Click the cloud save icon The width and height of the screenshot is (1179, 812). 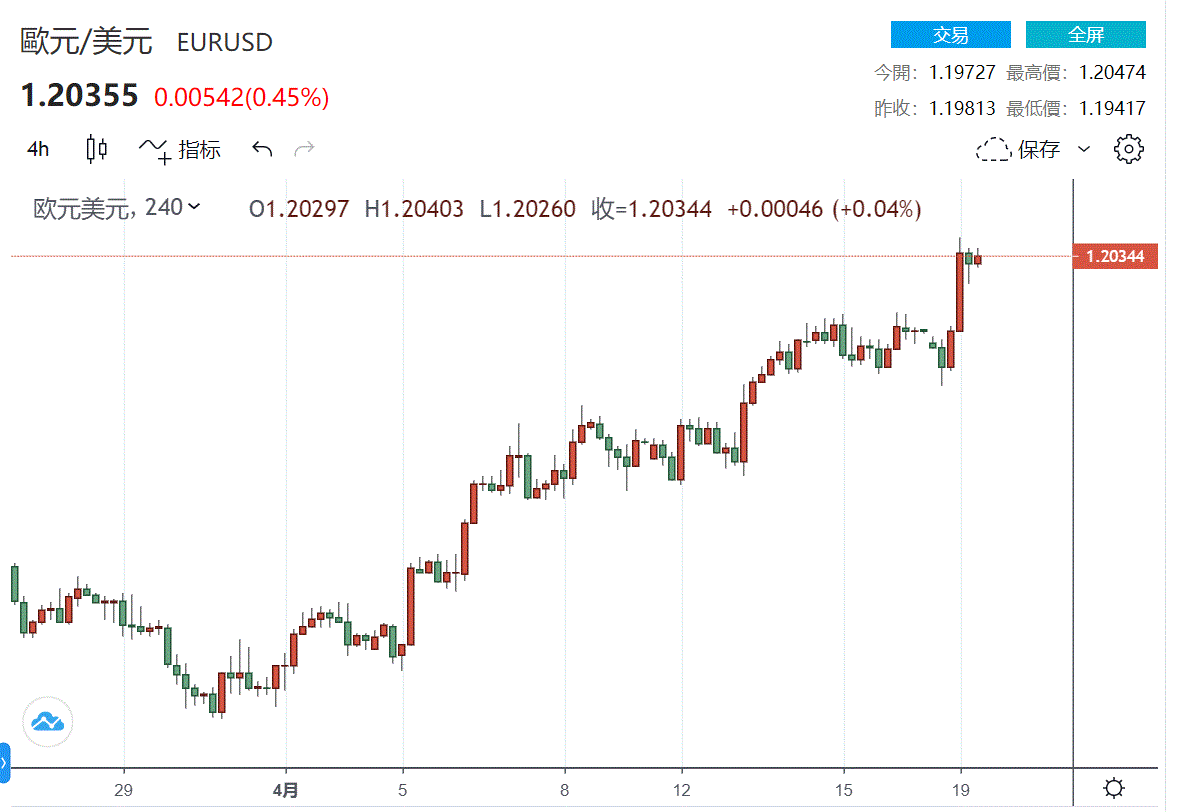tap(993, 150)
